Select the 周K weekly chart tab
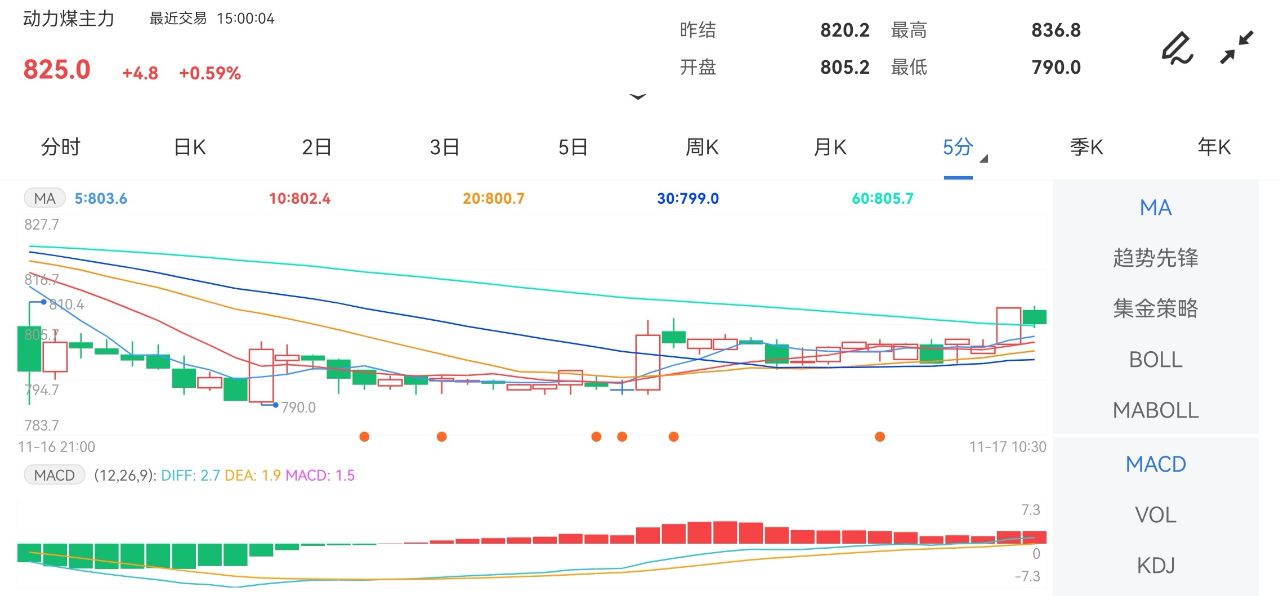1279x596 pixels. click(703, 146)
